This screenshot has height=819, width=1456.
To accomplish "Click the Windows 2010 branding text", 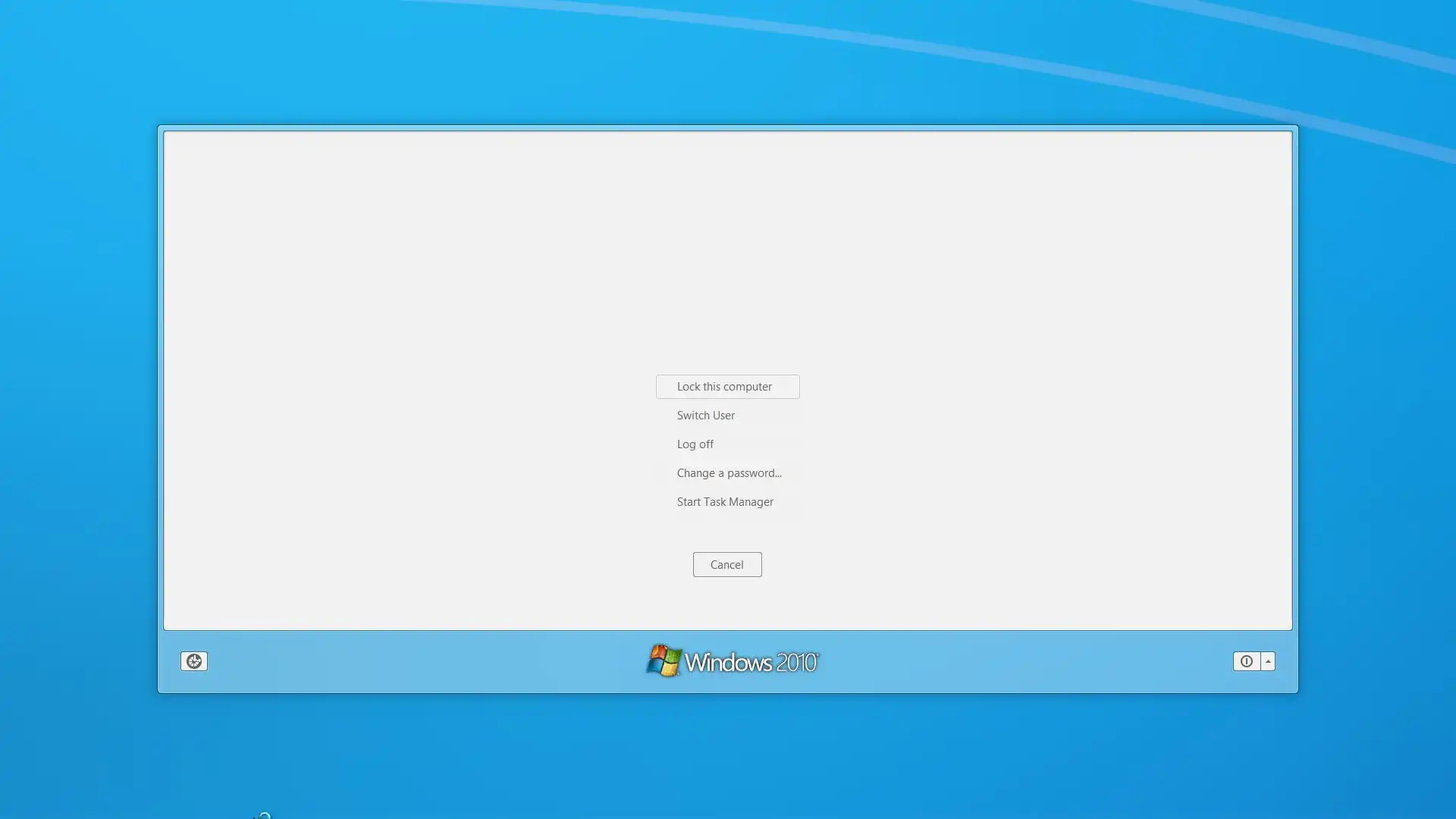I will click(x=751, y=663).
